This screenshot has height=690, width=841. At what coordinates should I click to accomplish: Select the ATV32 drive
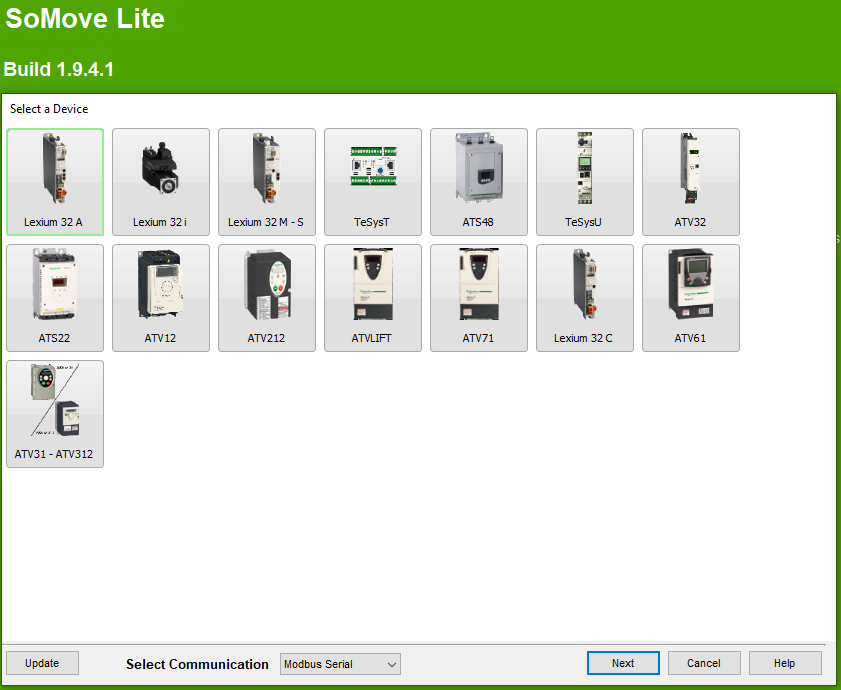coord(690,182)
